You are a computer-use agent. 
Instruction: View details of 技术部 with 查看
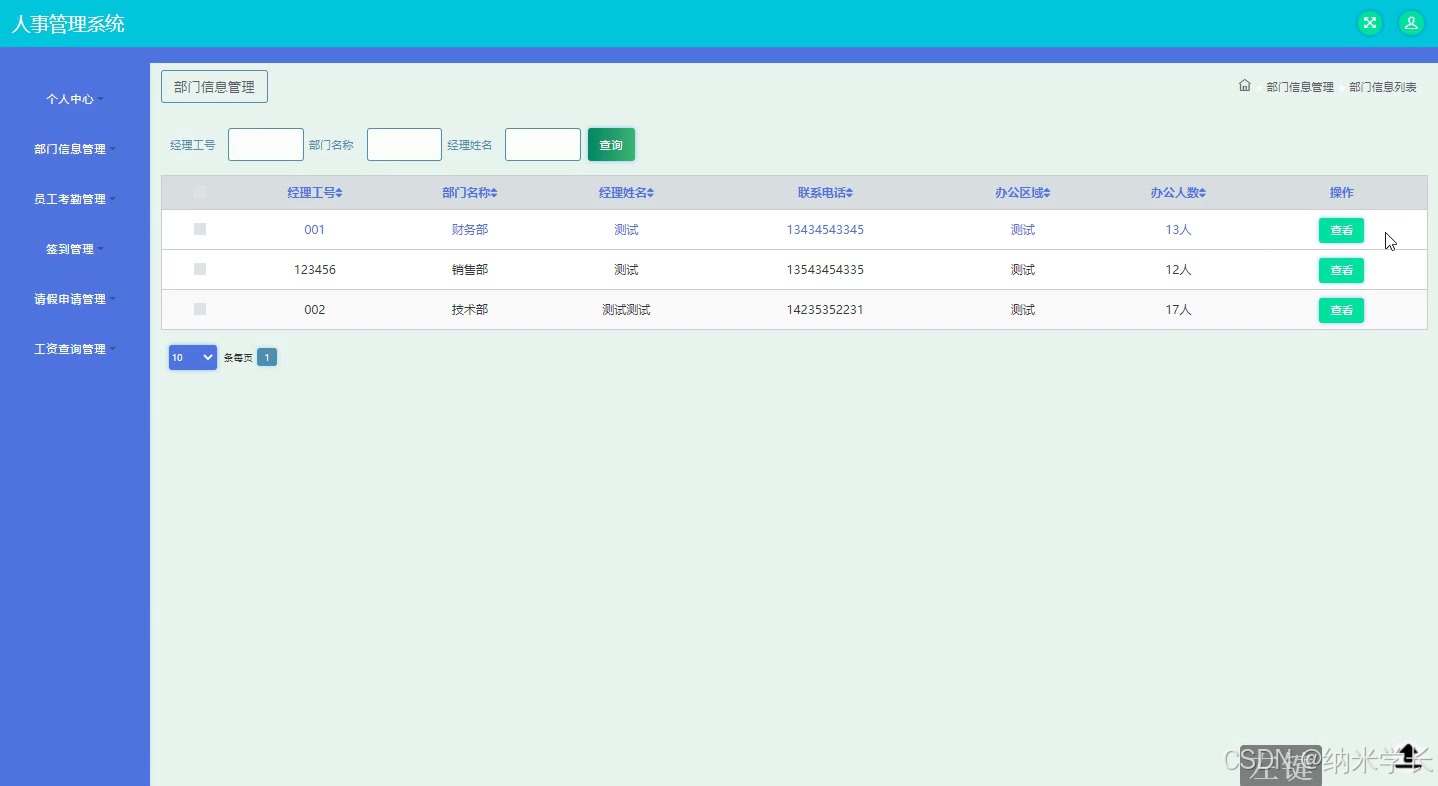click(1341, 310)
